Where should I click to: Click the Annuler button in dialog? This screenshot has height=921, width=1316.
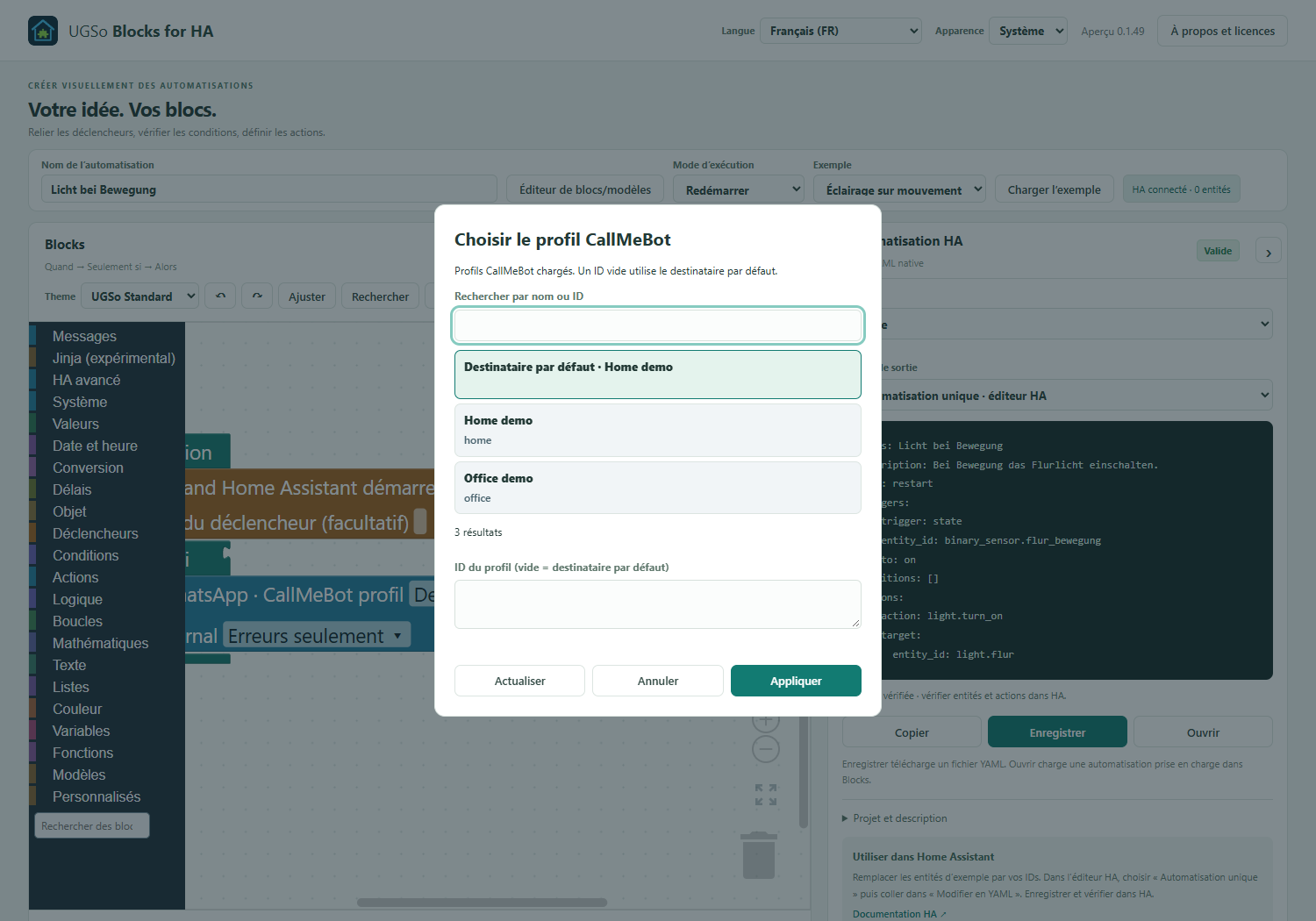[x=658, y=681]
